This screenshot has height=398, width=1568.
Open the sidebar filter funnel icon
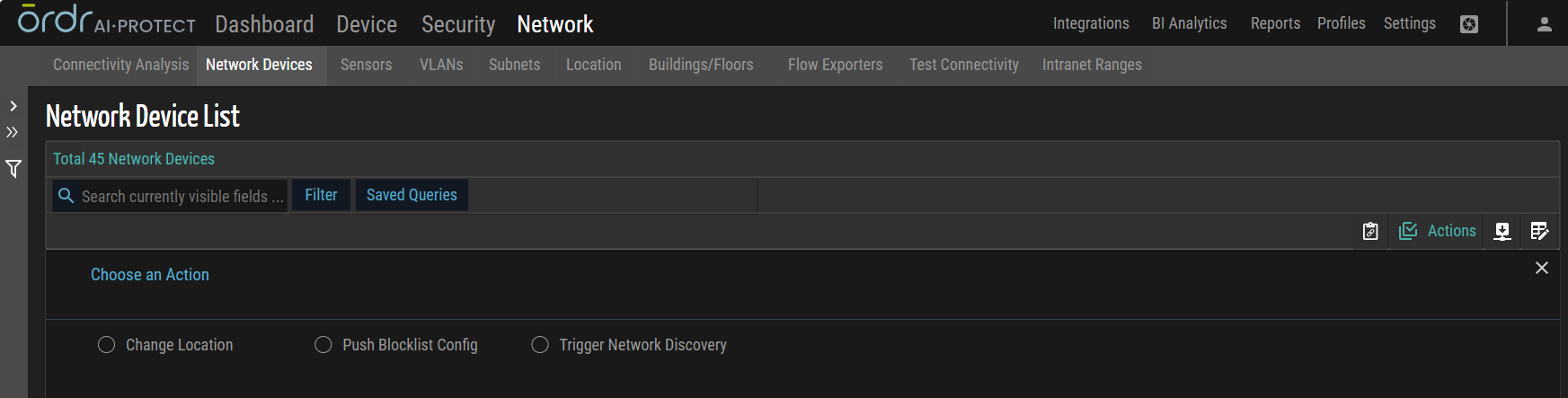tap(13, 169)
